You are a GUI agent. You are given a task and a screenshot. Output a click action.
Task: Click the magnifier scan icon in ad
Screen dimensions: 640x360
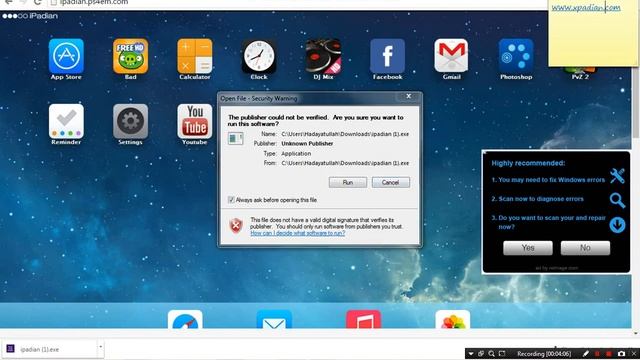click(x=617, y=200)
